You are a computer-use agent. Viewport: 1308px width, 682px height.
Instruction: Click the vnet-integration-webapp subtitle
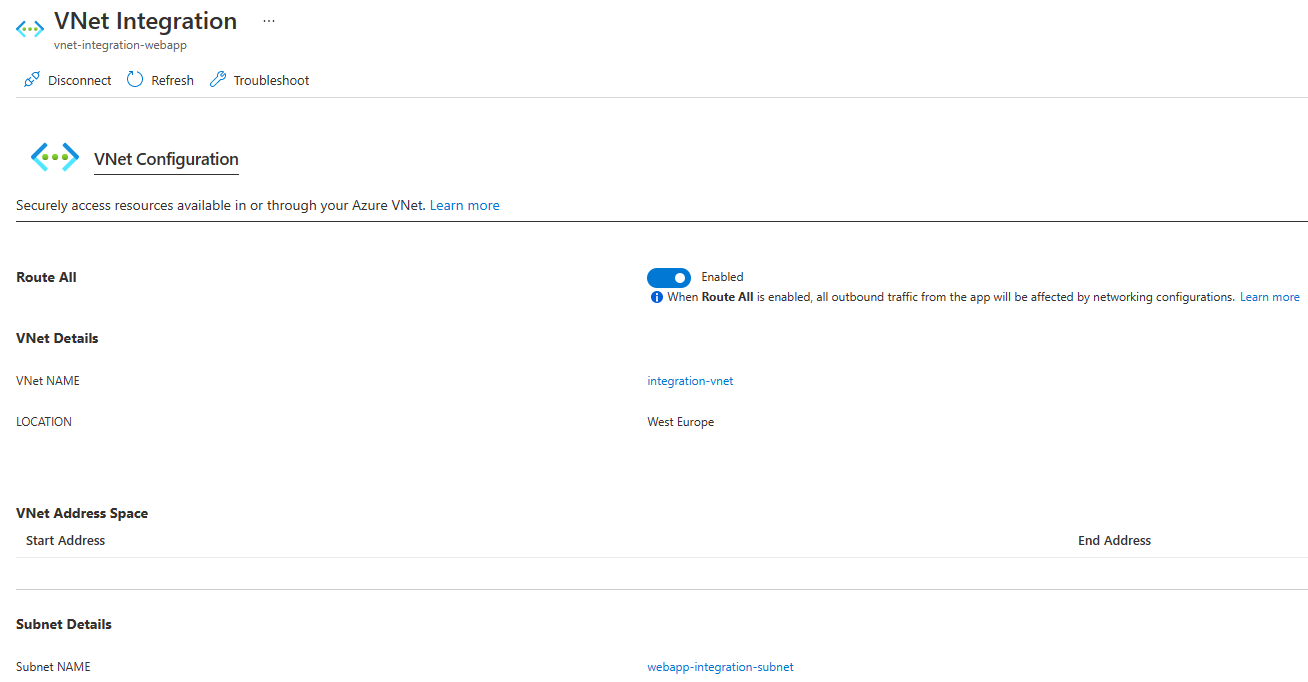[x=120, y=45]
